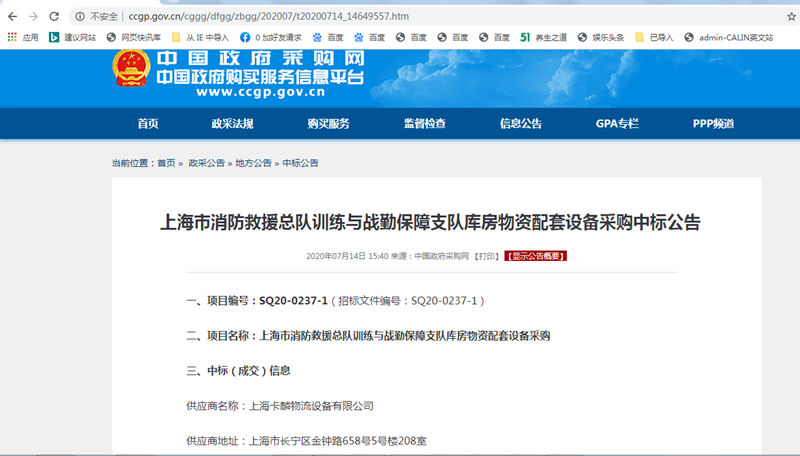This screenshot has width=800, height=456.
Task: Open the 养生之道 bookmark
Action: tap(543, 37)
